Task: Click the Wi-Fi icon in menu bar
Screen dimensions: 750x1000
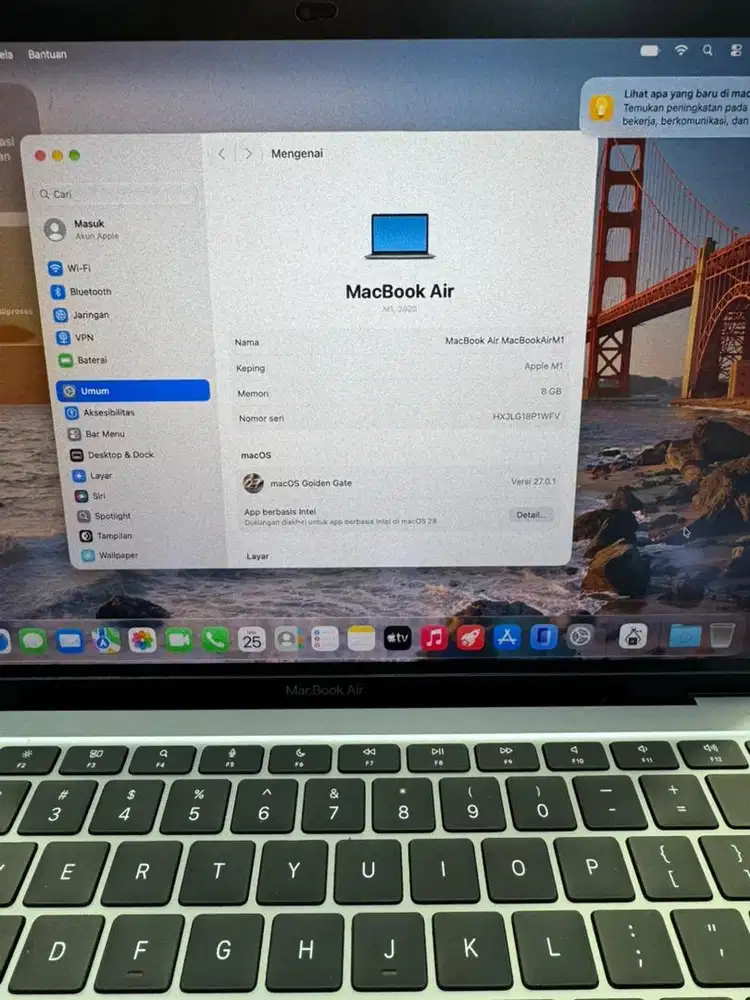Action: (x=682, y=50)
